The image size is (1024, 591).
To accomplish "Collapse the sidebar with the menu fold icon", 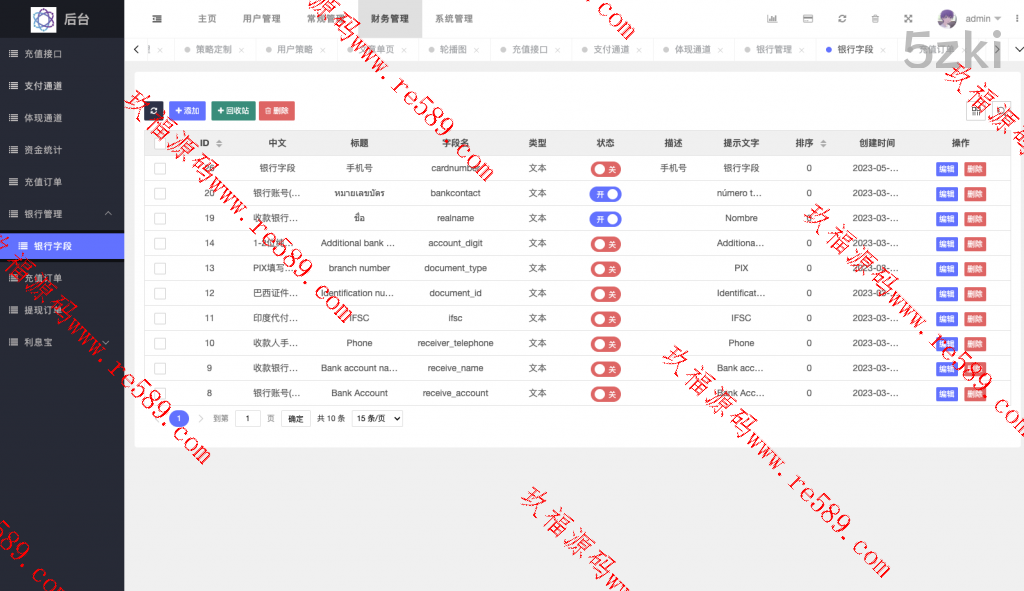I will point(157,19).
